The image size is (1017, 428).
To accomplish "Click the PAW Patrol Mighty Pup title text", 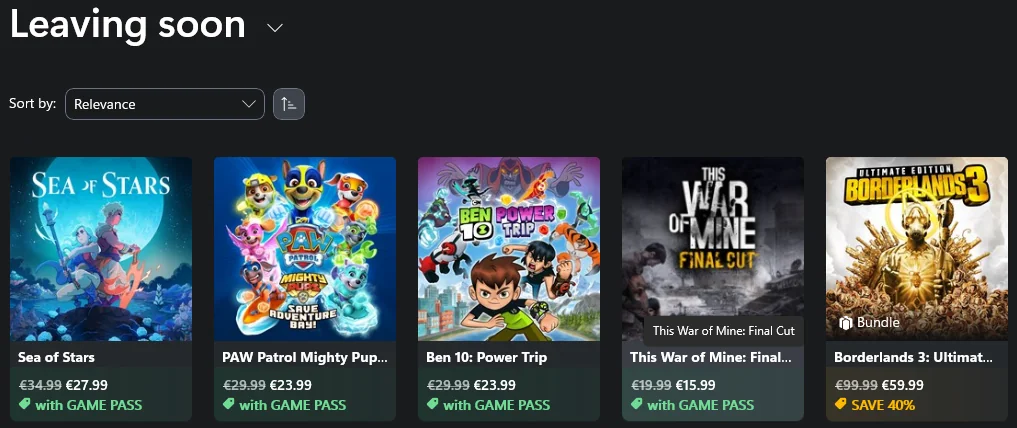I will click(303, 357).
